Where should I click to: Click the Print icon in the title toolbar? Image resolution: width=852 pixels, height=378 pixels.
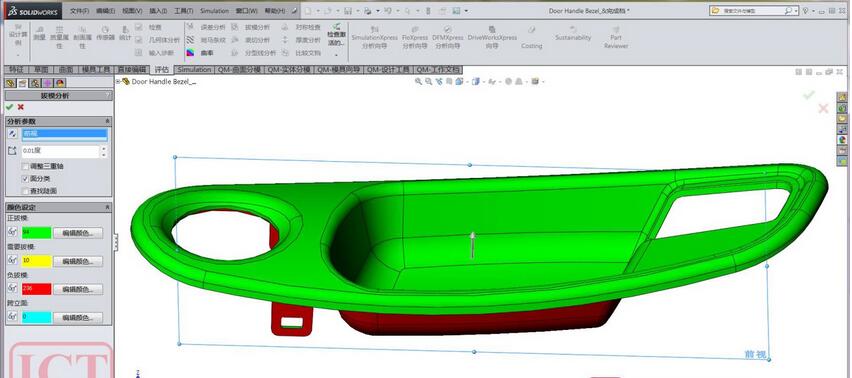coord(368,11)
